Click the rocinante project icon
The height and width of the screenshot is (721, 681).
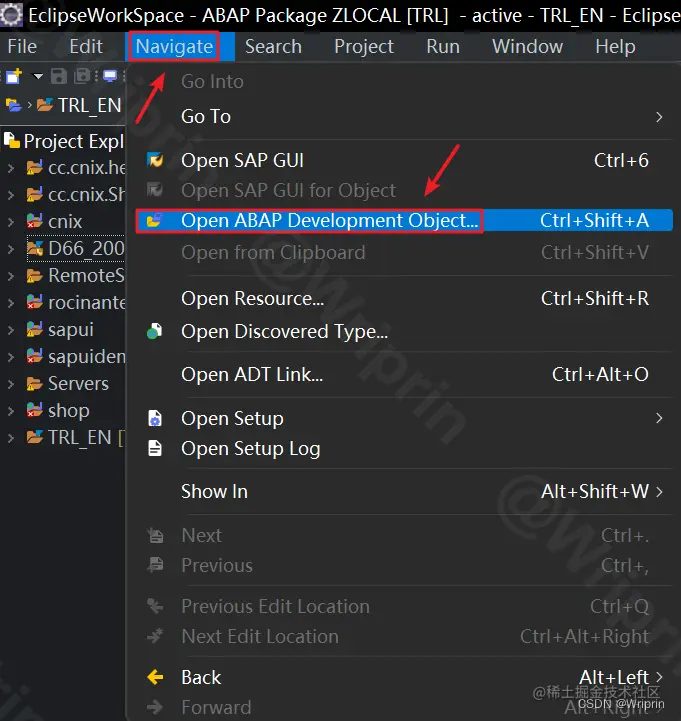34,303
